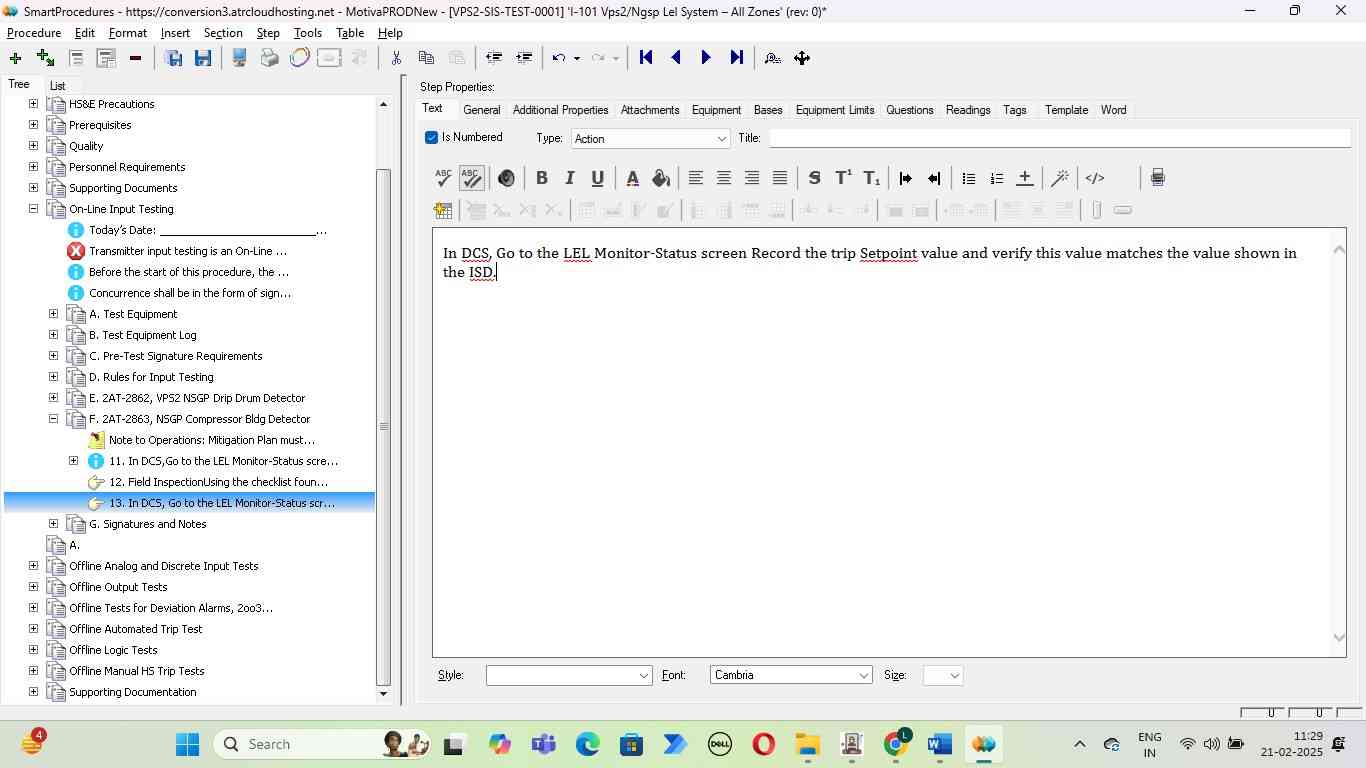Image resolution: width=1366 pixels, height=768 pixels.
Task: Insert a numbered list
Action: coord(996,178)
